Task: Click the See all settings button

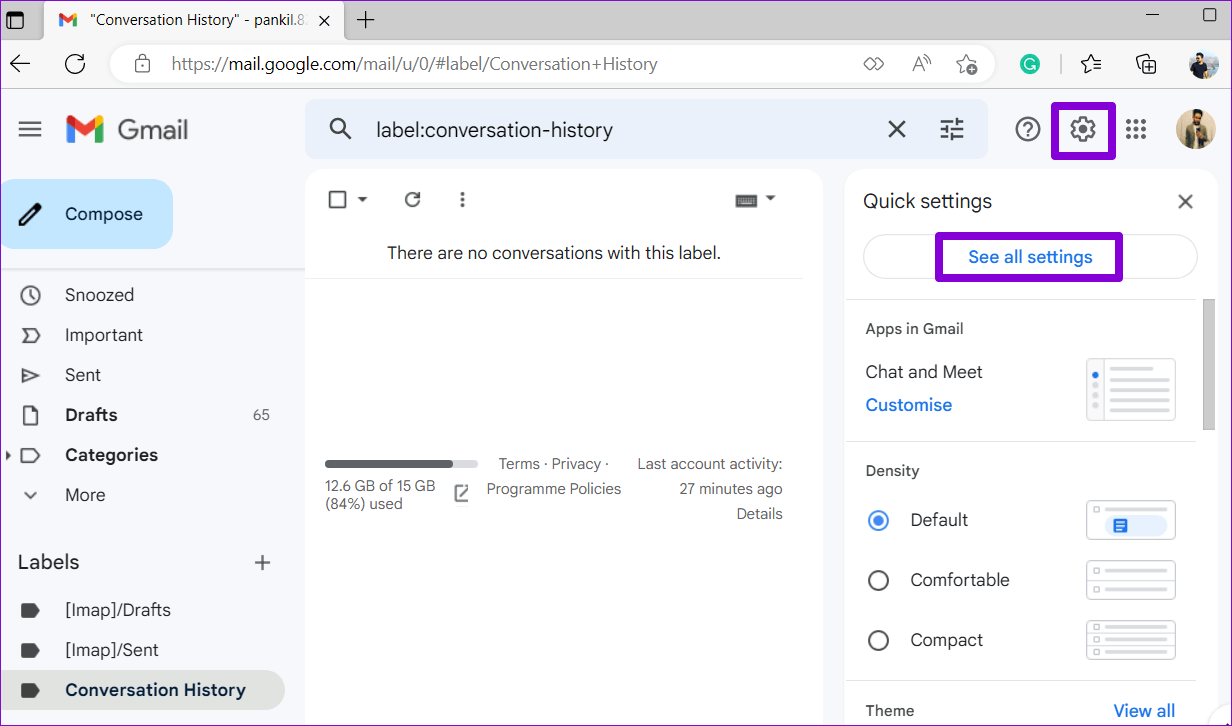Action: (1030, 257)
